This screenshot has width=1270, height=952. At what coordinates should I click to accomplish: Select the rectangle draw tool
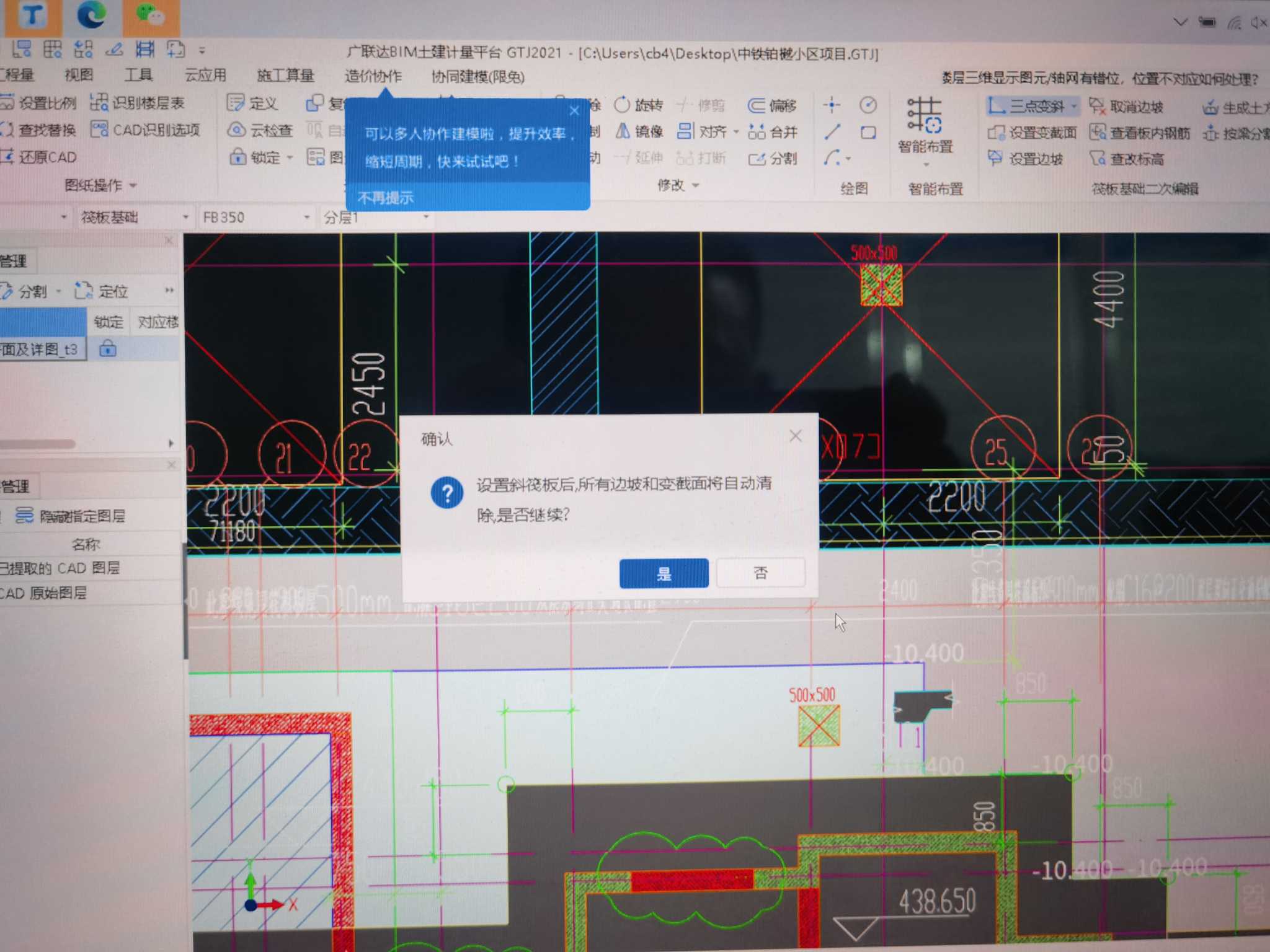point(868,132)
